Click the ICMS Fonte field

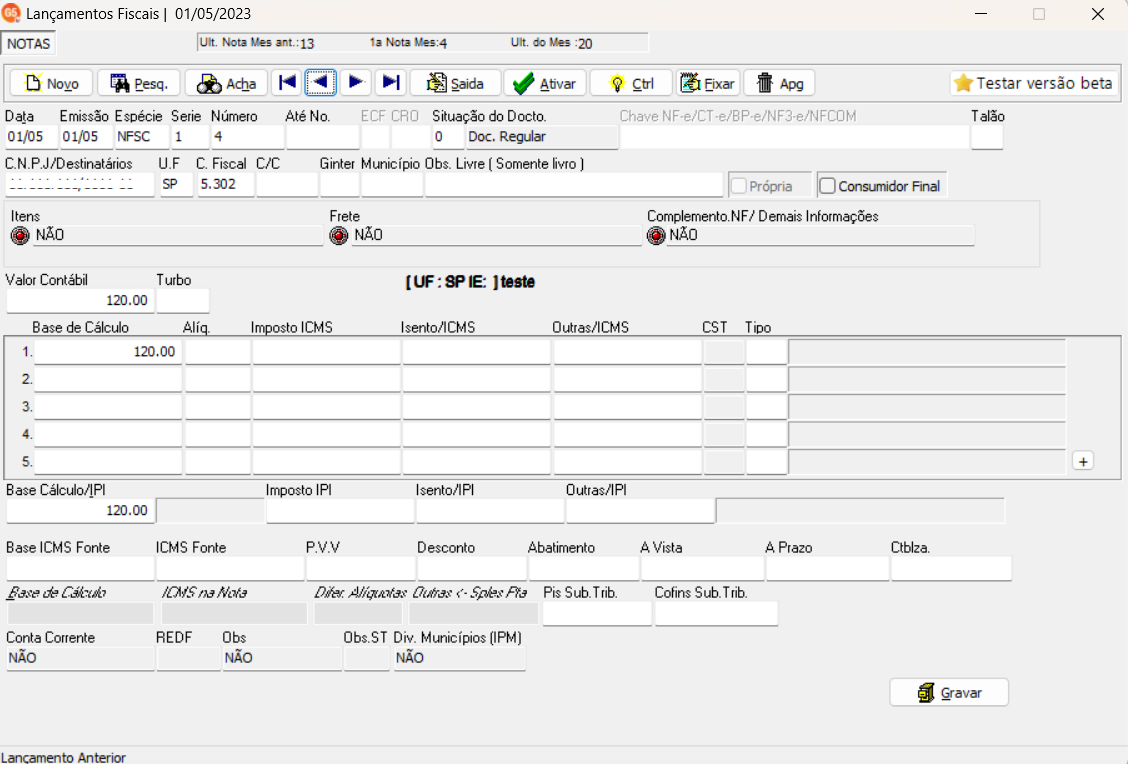coord(230,568)
